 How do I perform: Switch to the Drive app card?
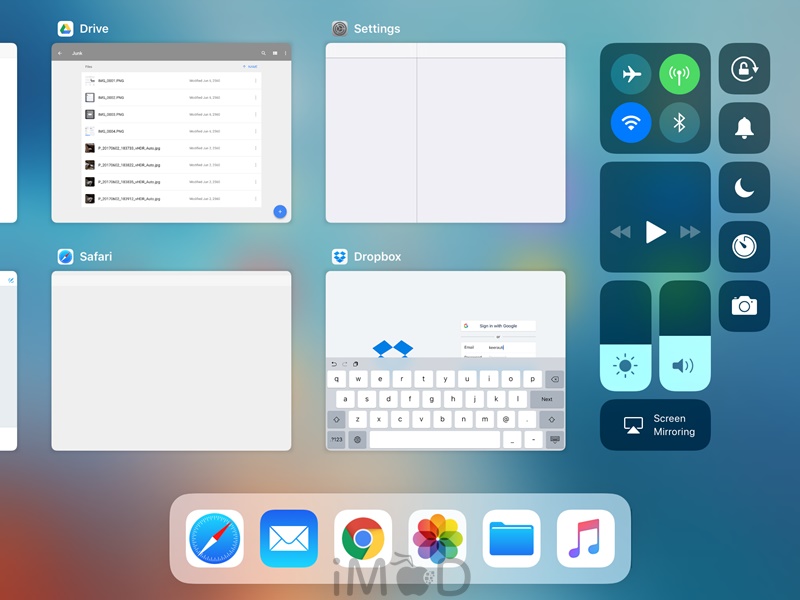171,132
